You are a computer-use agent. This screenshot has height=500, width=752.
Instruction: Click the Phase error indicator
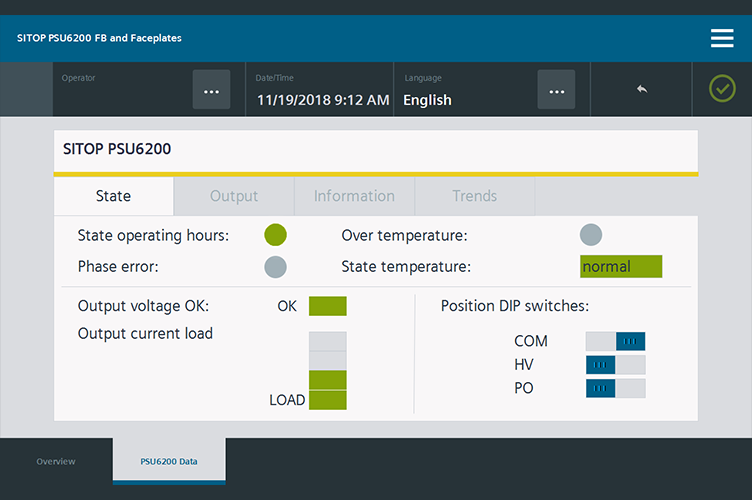(275, 267)
